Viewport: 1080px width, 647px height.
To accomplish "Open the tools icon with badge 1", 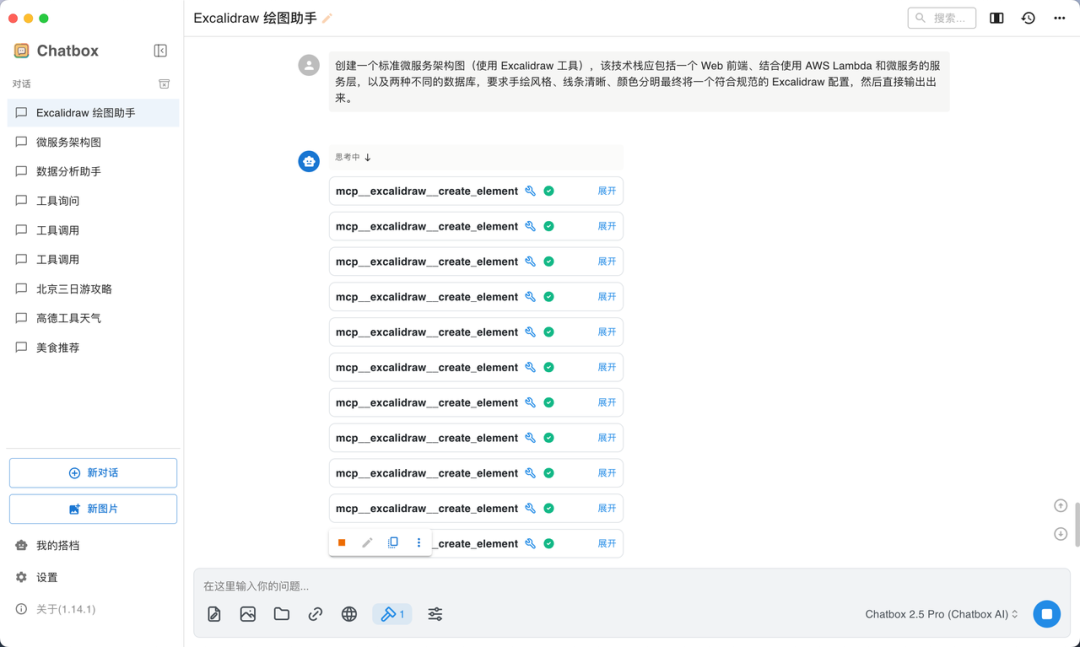I will [391, 614].
